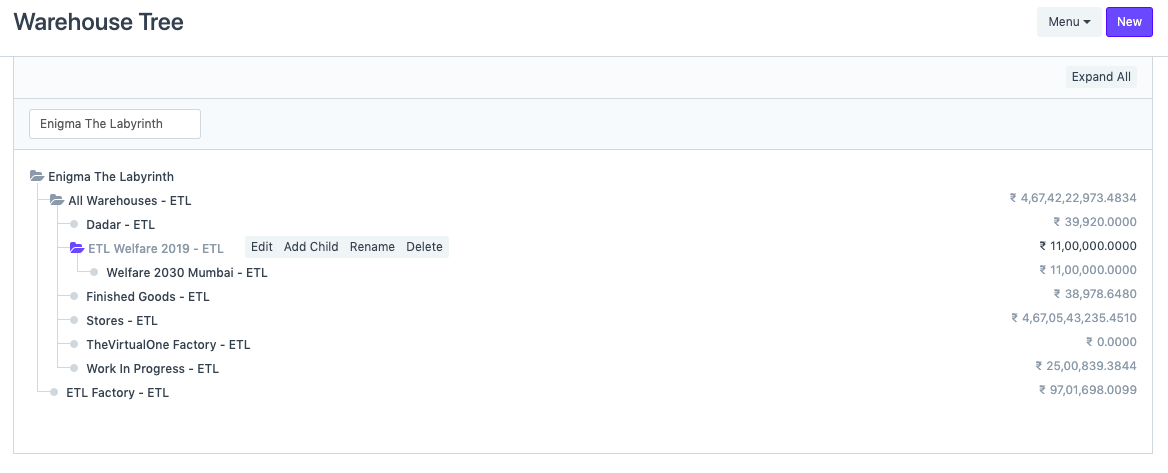Add Child to ETL Welfare 2019

click(311, 247)
